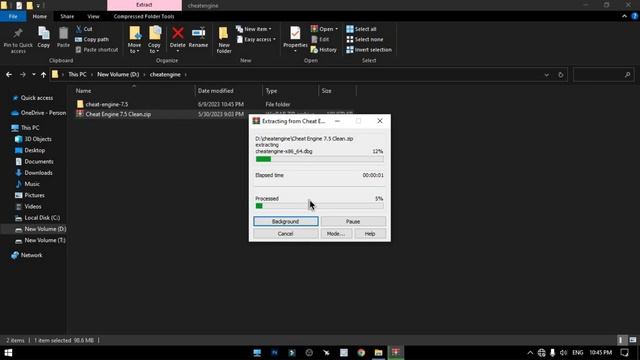Refresh the folder view
Screen dimensions: 640x360
coord(560,75)
